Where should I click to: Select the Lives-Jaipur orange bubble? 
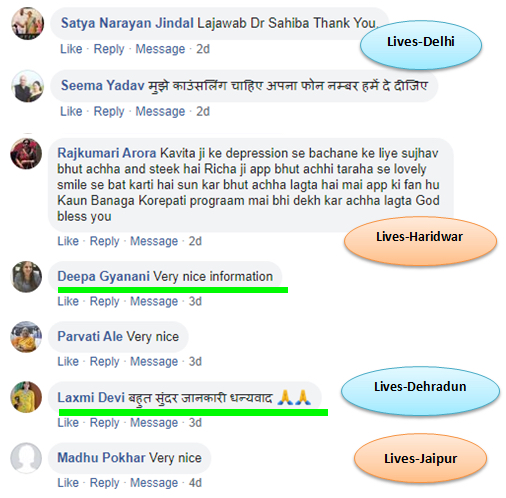tap(420, 459)
